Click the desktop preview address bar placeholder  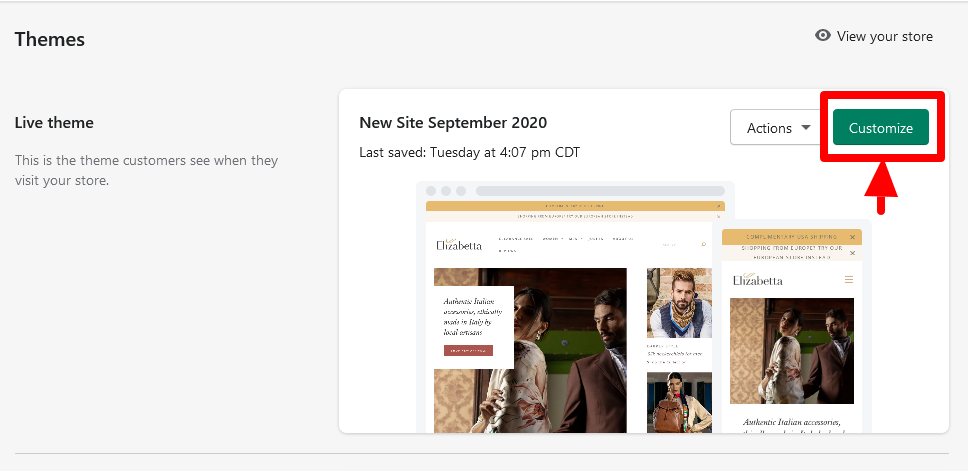pos(600,190)
